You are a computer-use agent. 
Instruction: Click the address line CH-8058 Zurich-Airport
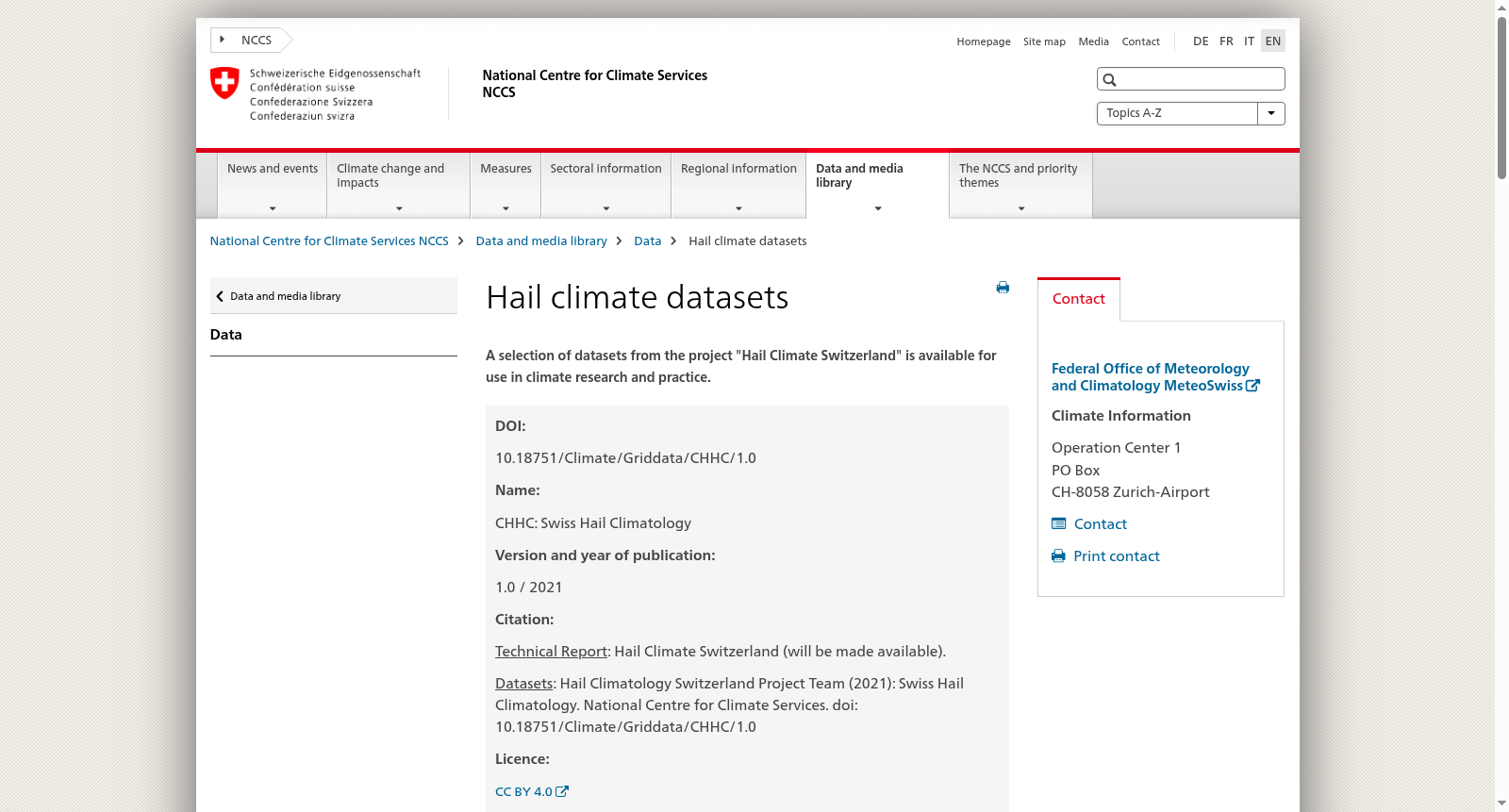1130,492
